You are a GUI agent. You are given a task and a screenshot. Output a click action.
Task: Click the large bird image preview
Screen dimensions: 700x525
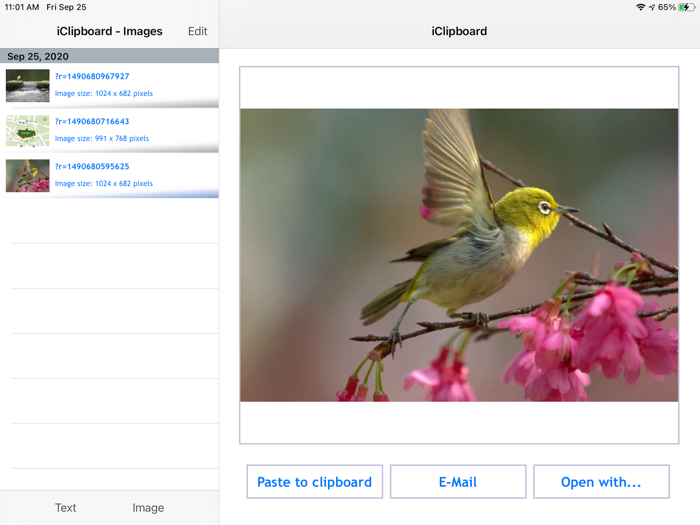click(x=459, y=255)
